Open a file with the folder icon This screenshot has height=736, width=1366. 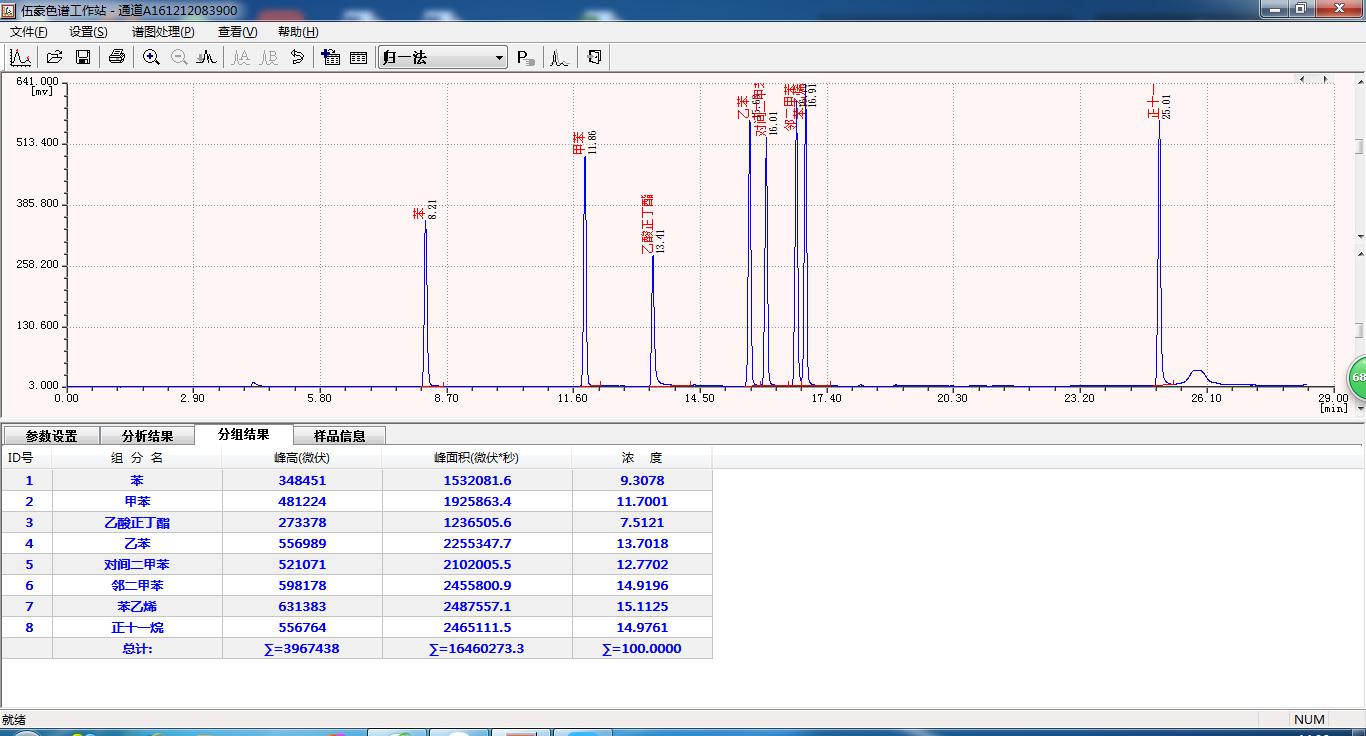[55, 58]
